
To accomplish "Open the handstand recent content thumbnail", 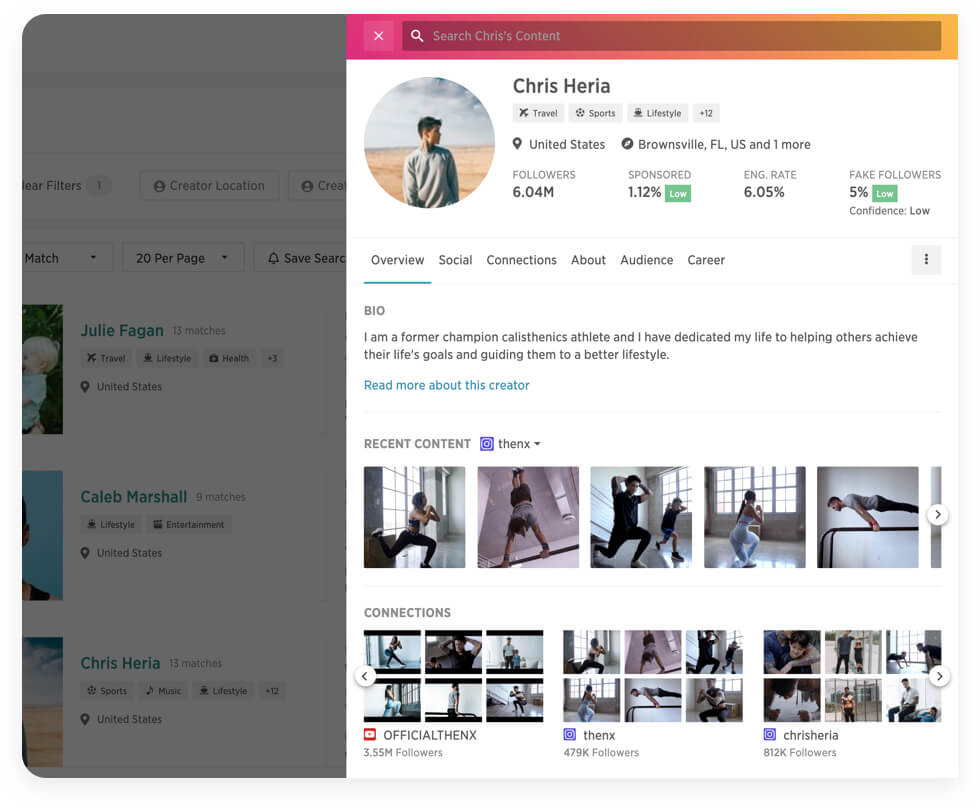I will click(528, 517).
